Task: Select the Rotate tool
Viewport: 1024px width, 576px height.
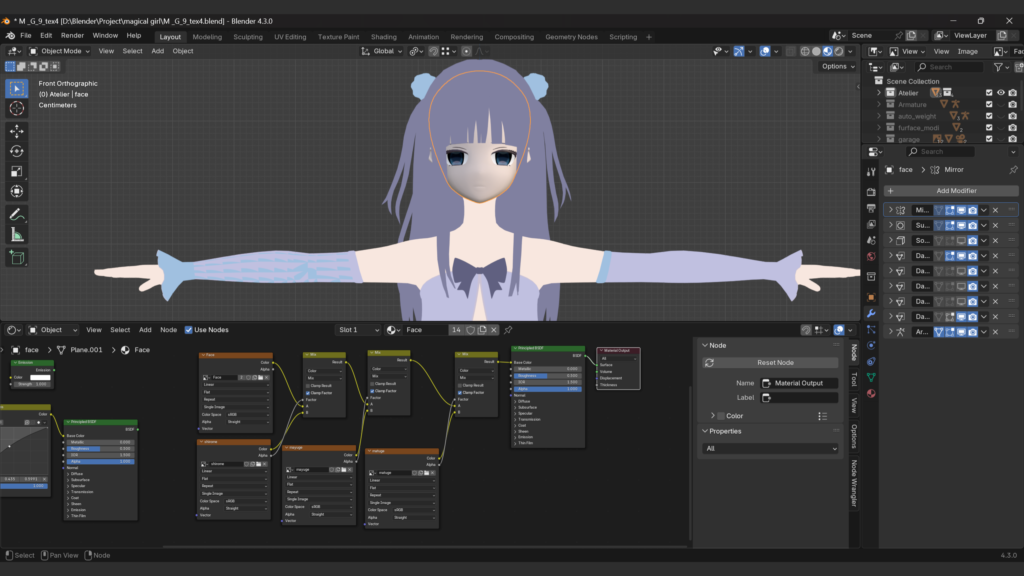Action: coord(17,151)
